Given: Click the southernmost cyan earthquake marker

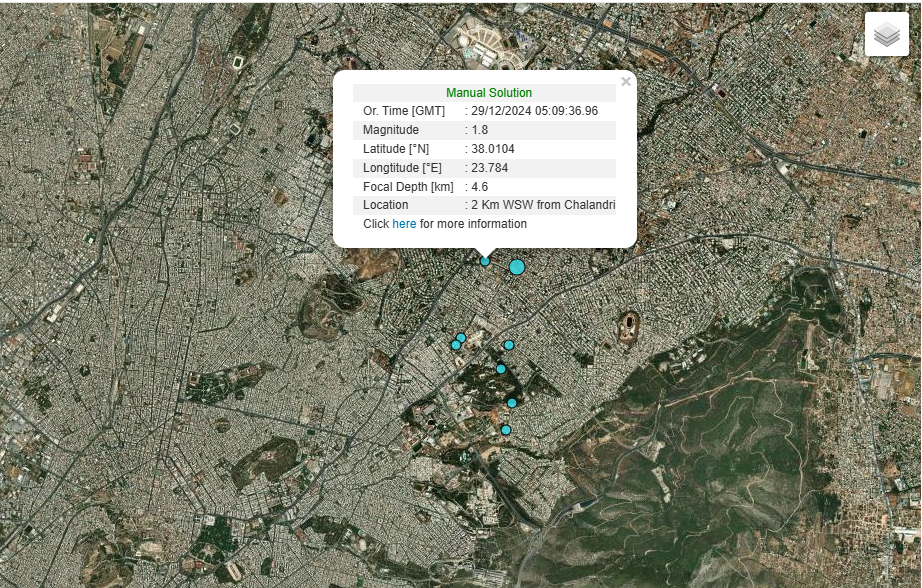Looking at the screenshot, I should 506,430.
